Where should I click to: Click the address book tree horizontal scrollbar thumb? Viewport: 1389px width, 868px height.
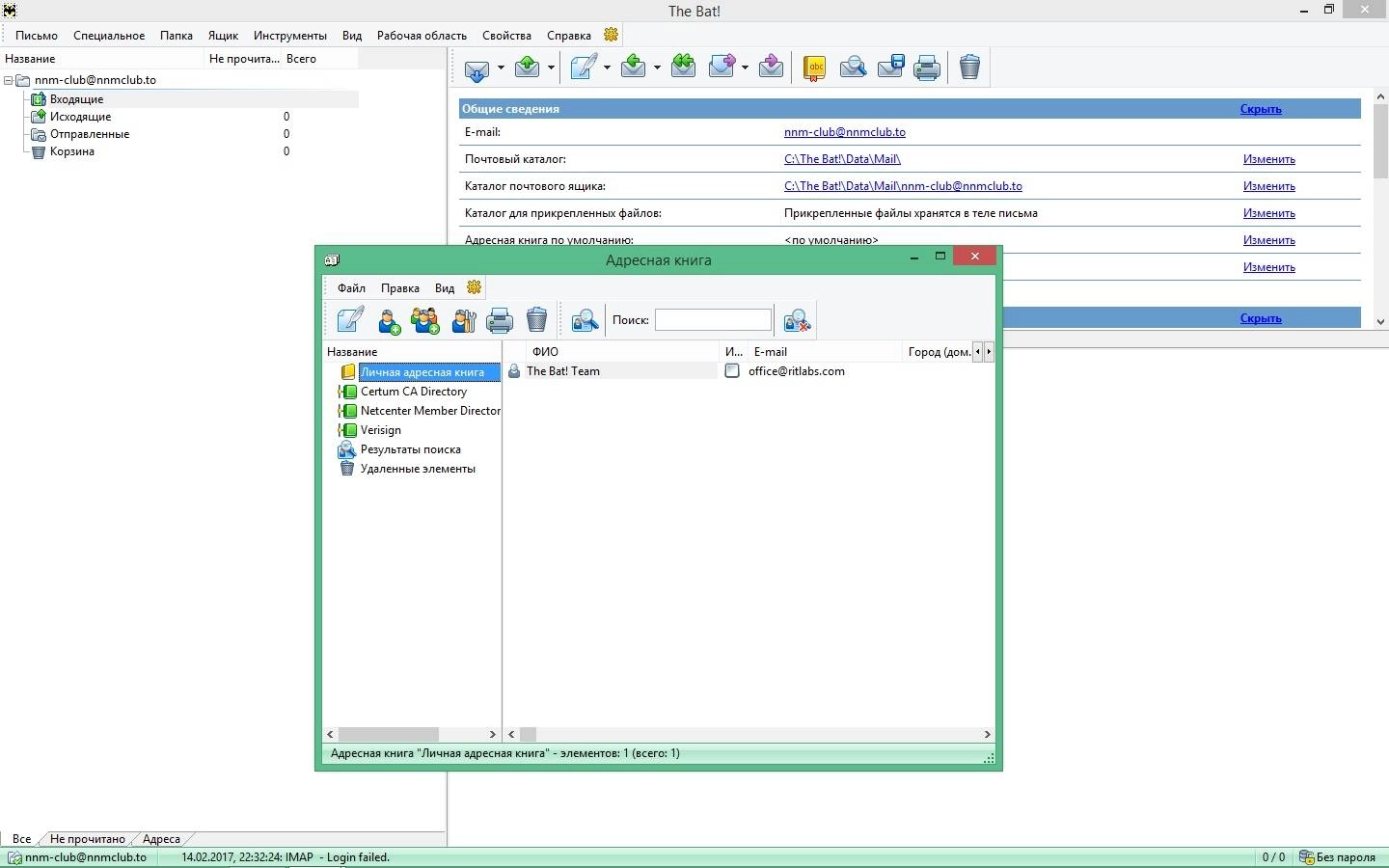coord(388,734)
